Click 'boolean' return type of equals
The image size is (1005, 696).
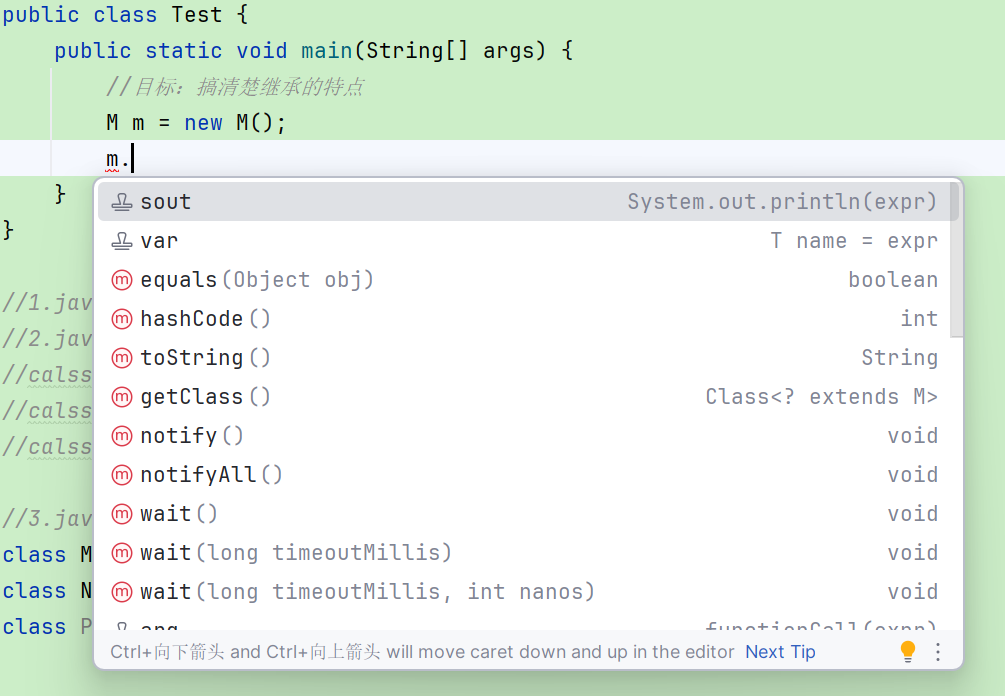pos(893,280)
